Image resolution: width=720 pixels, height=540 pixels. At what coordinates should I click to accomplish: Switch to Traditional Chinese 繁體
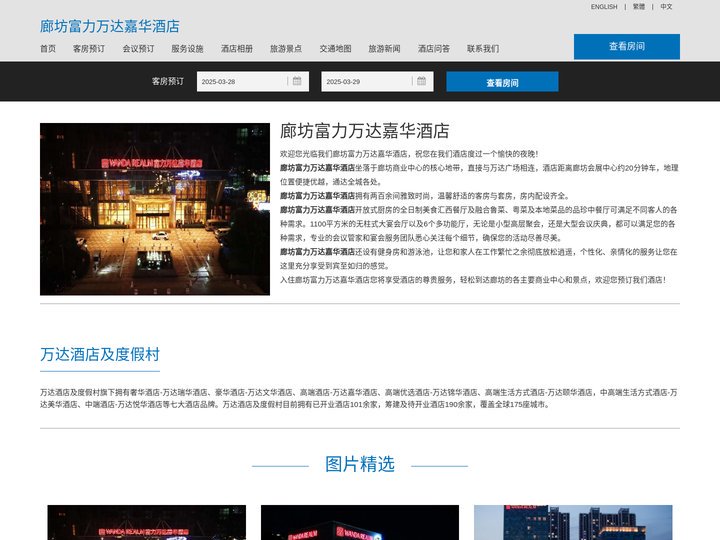point(639,7)
